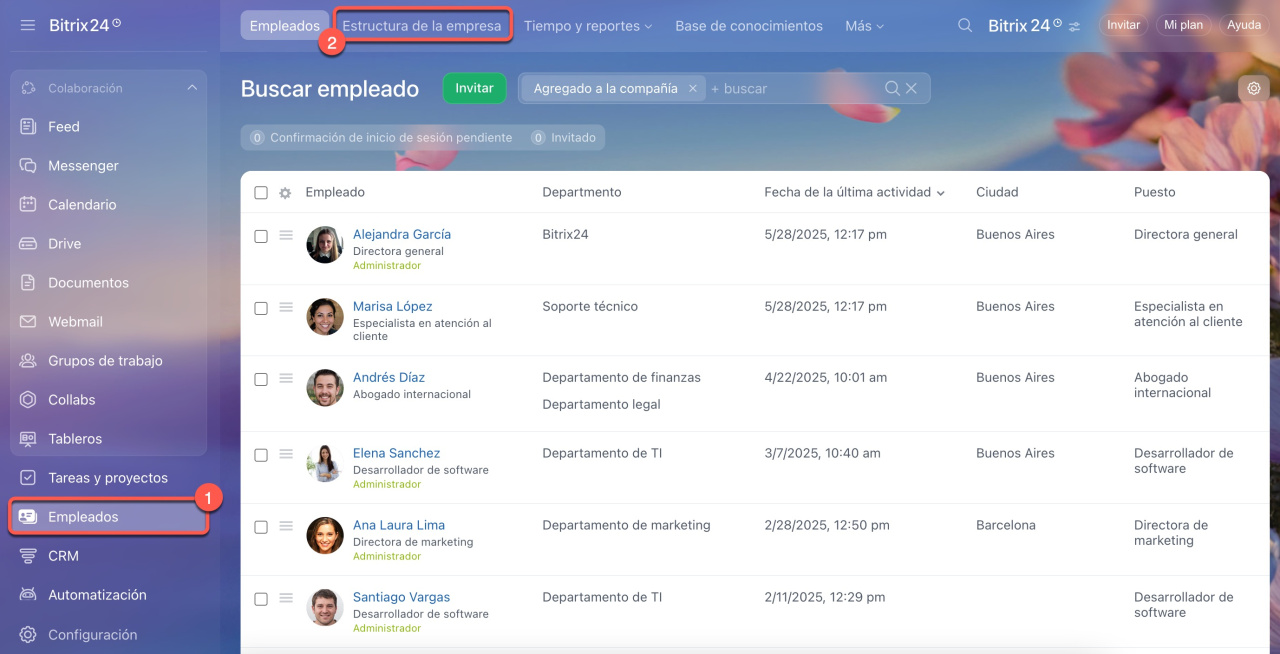Open the Calendario sidebar icon
The height and width of the screenshot is (654, 1280).
pyautogui.click(x=28, y=205)
